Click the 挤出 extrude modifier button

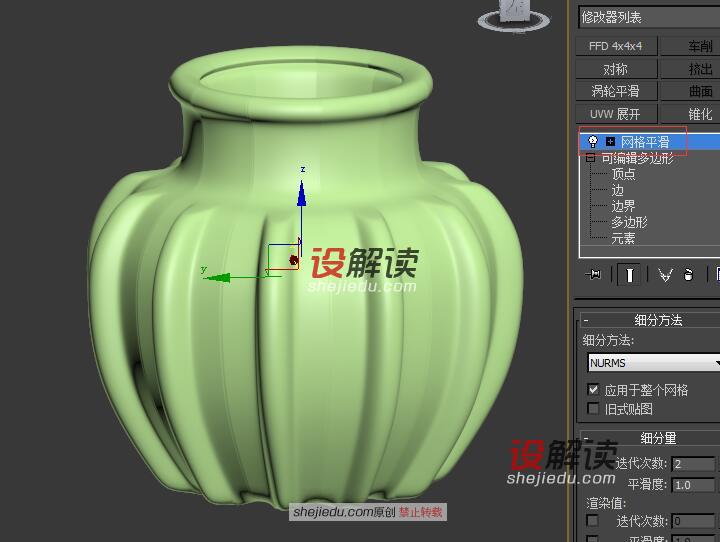(x=690, y=69)
